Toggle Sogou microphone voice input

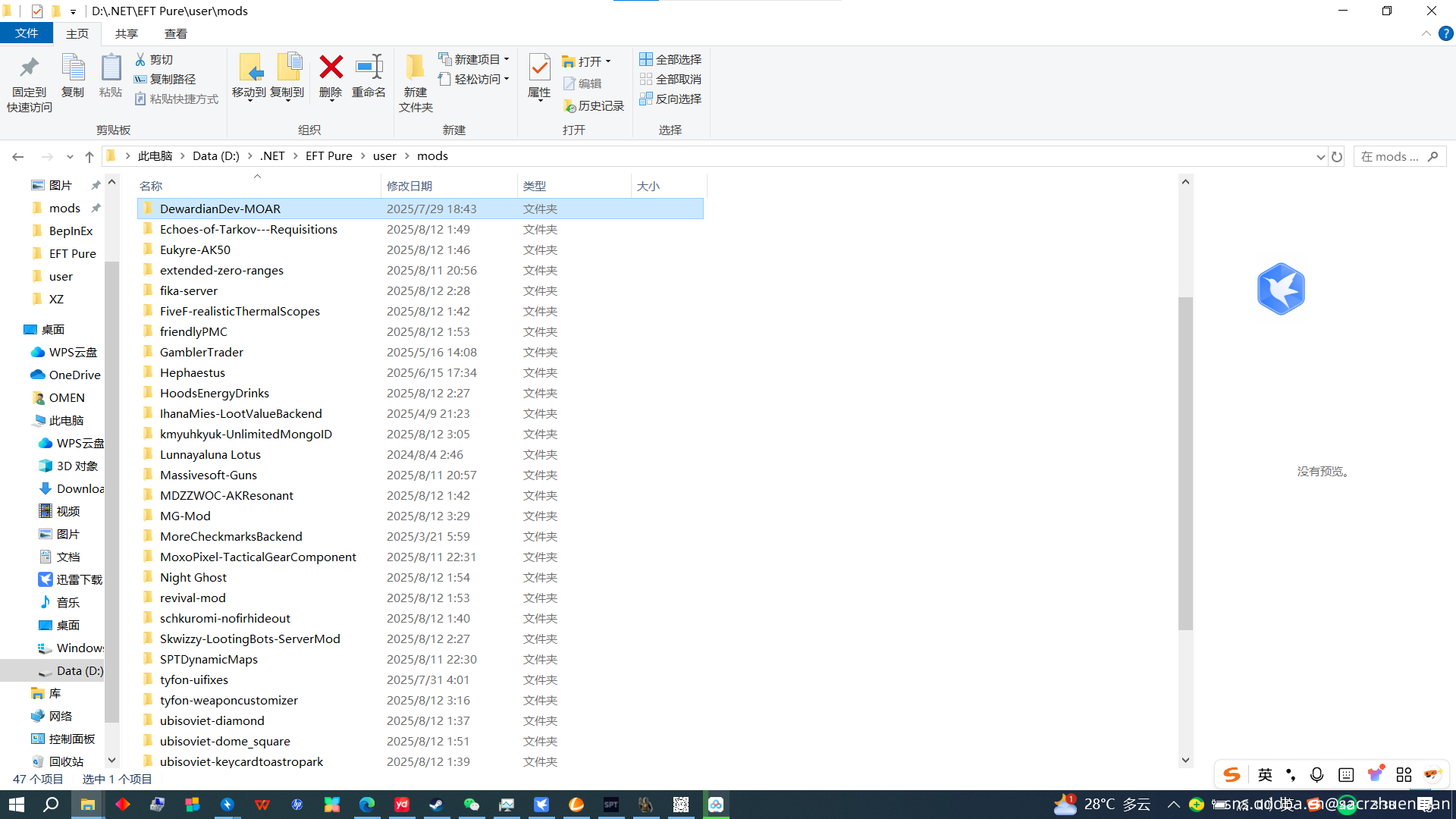pyautogui.click(x=1317, y=774)
